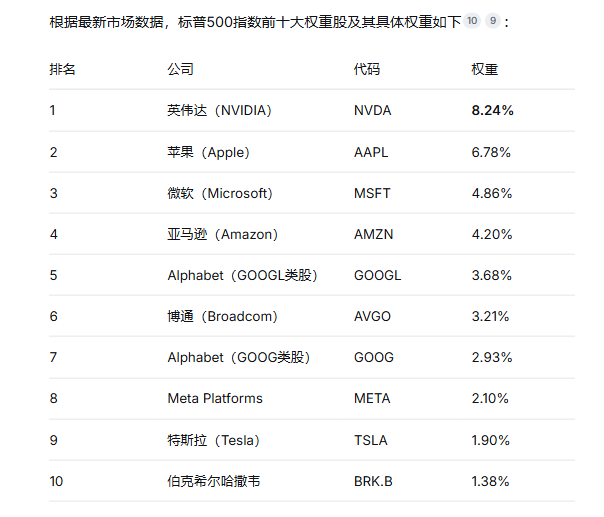Image resolution: width=604 pixels, height=517 pixels.
Task: Select the TSLA ticker code
Action: pyautogui.click(x=371, y=440)
